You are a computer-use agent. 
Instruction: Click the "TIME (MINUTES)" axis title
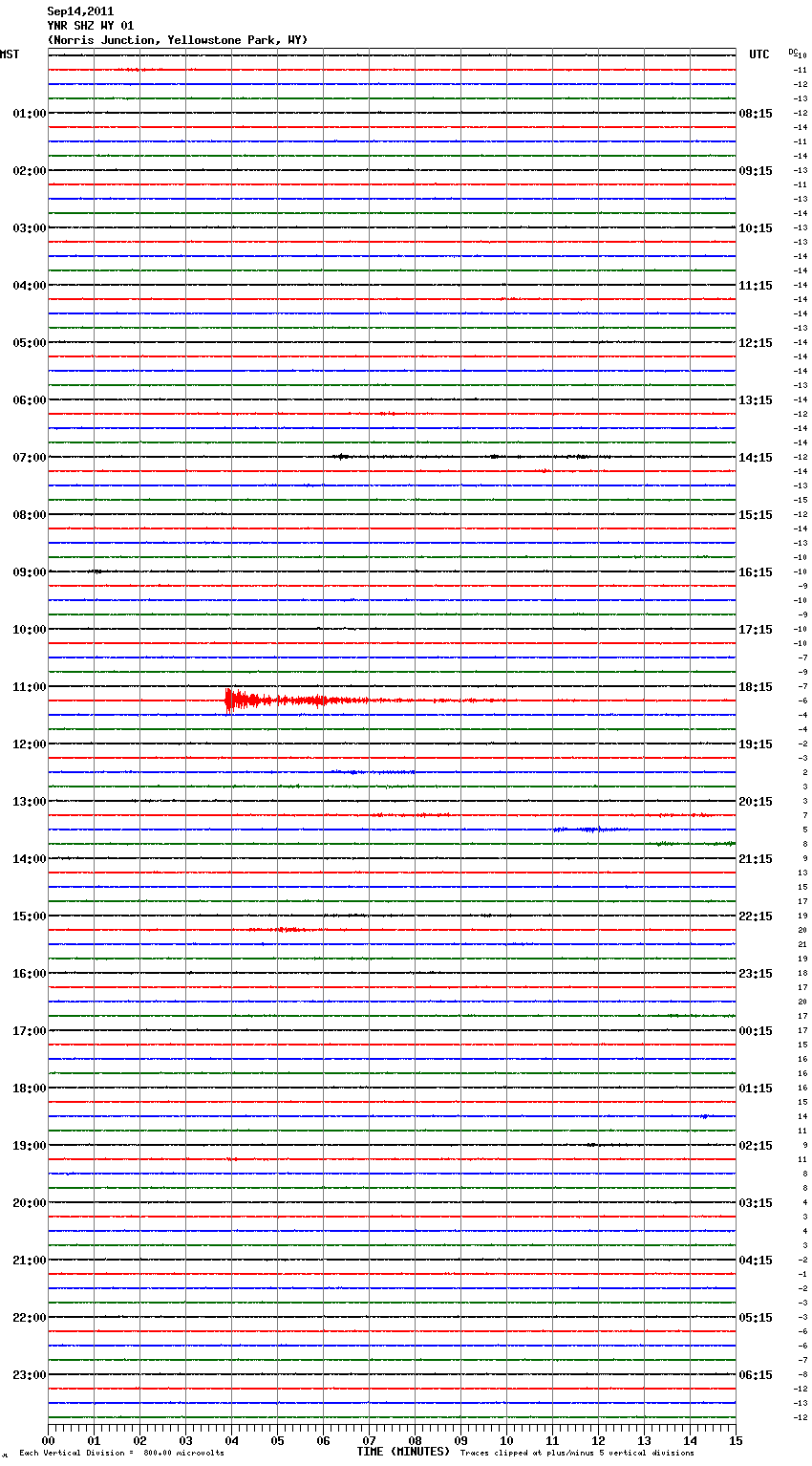coord(403,1452)
